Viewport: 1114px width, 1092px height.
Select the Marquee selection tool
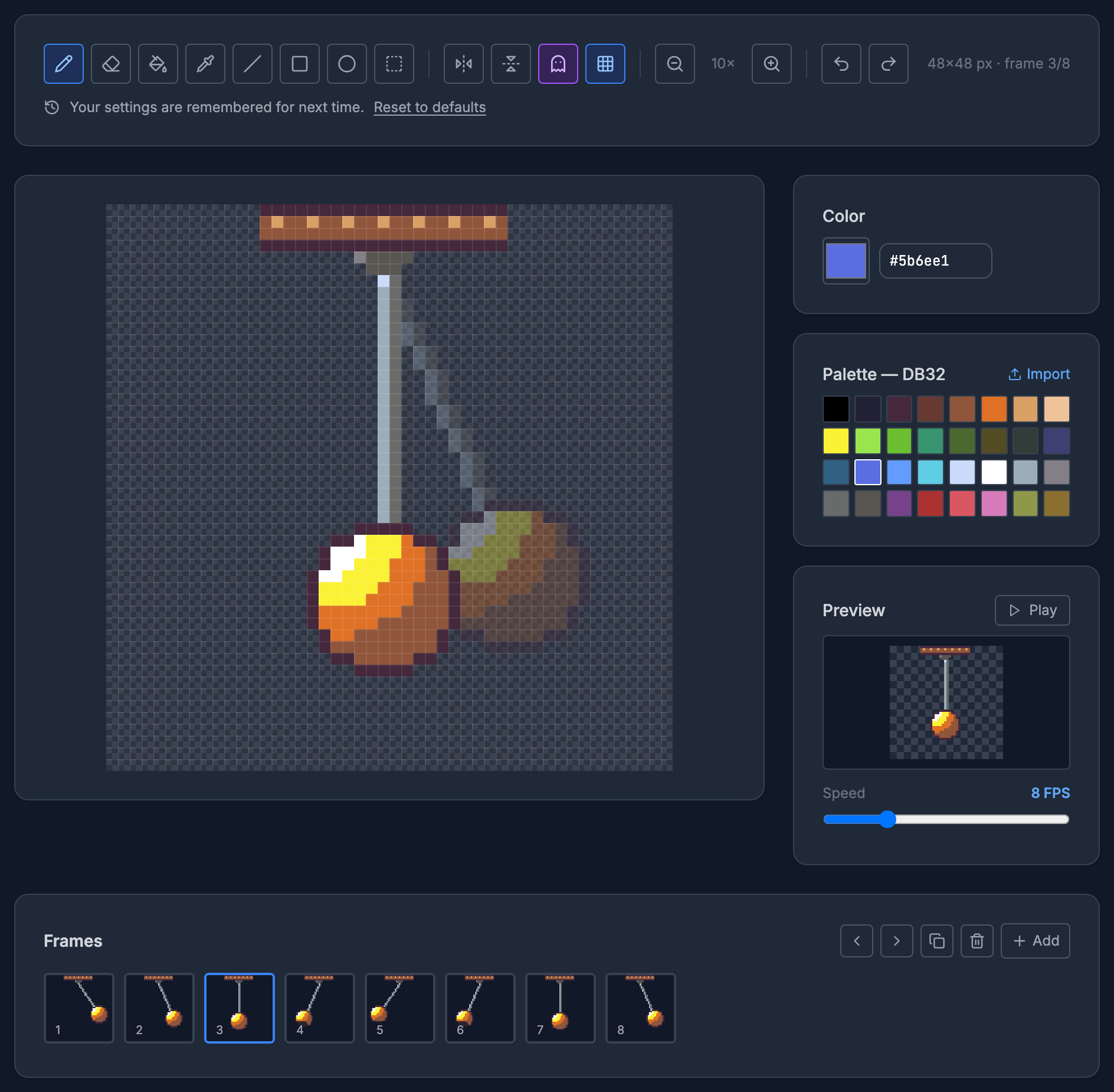[x=394, y=64]
